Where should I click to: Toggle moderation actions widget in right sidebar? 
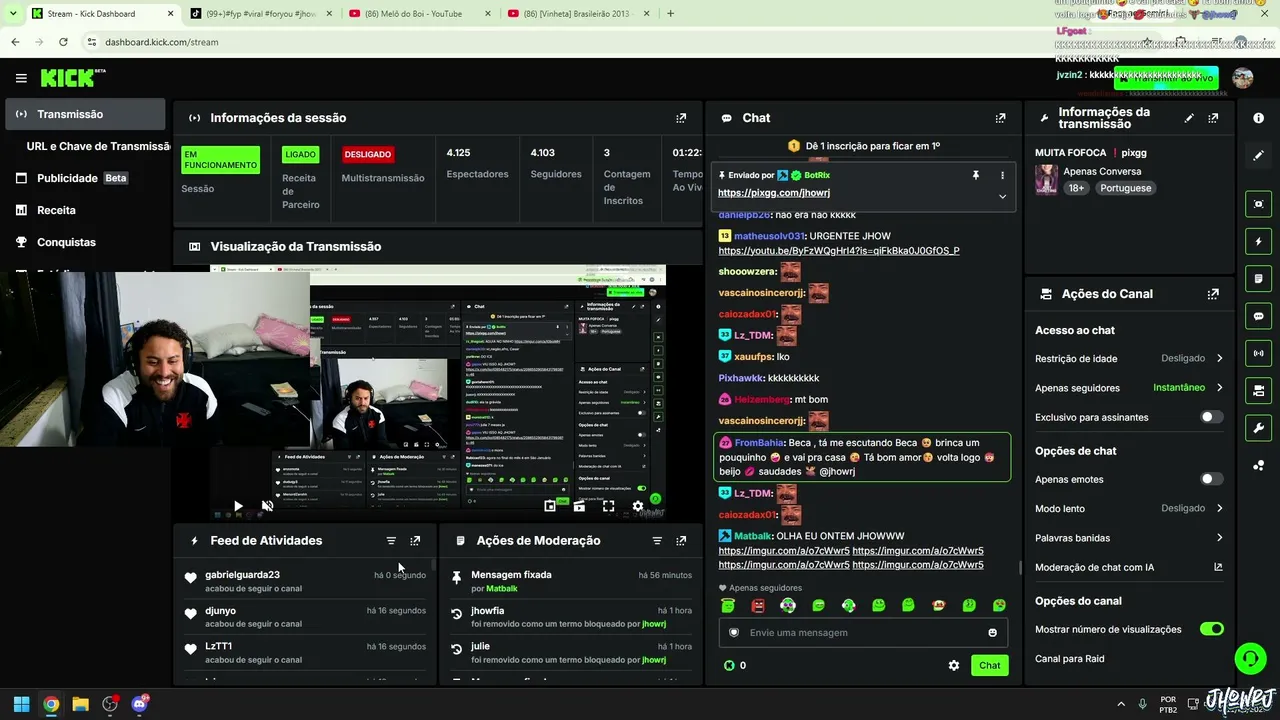pos(1259,278)
